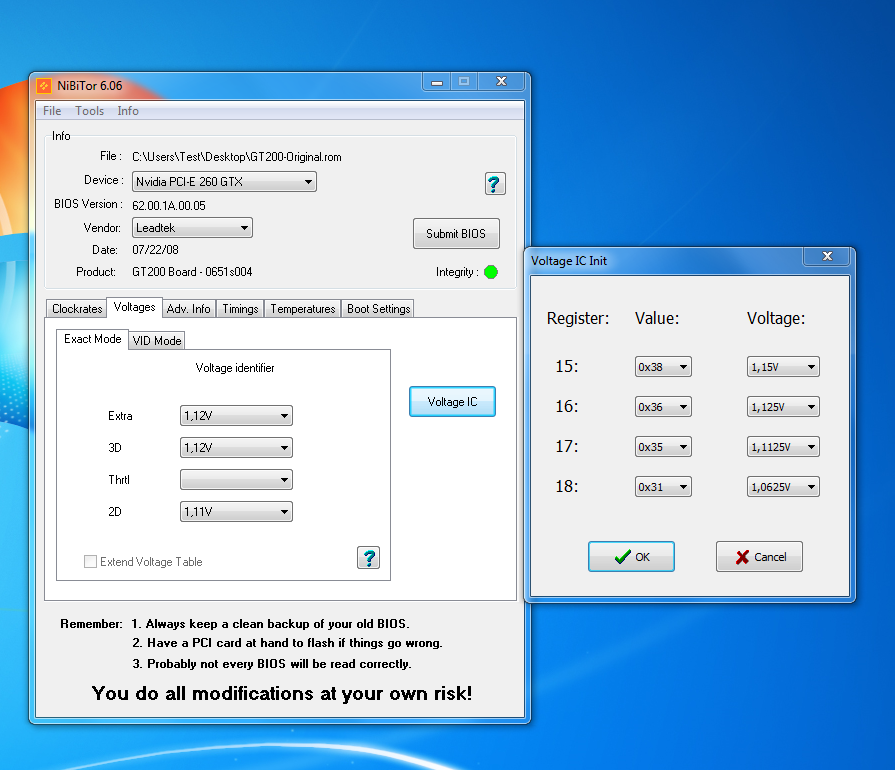Viewport: 895px width, 770px height.
Task: Expand the empty Thrtl voltage dropdown
Action: 236,480
